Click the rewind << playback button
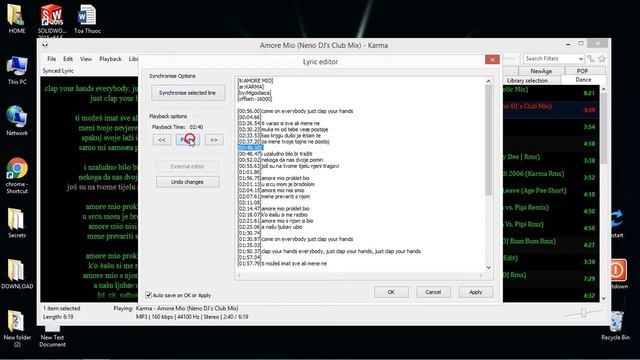This screenshot has width=640, height=360. coord(162,140)
